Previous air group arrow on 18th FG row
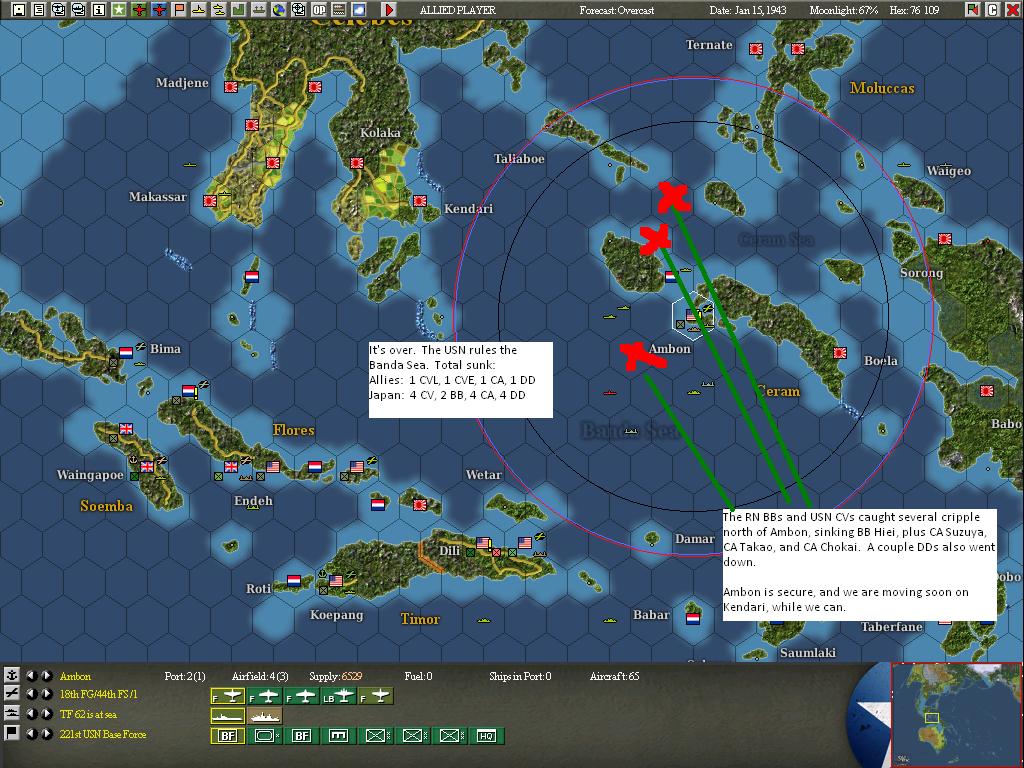The height and width of the screenshot is (768, 1024). point(31,694)
